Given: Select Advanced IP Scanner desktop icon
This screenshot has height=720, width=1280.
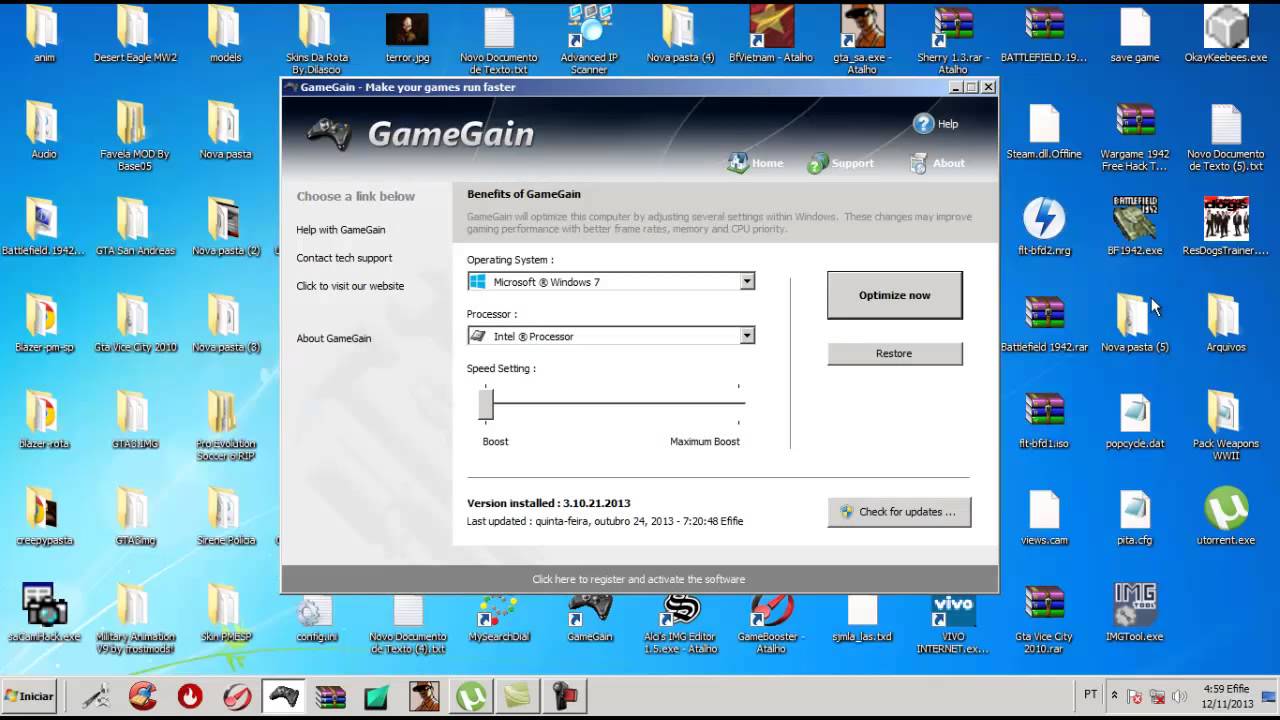Looking at the screenshot, I should [x=589, y=38].
